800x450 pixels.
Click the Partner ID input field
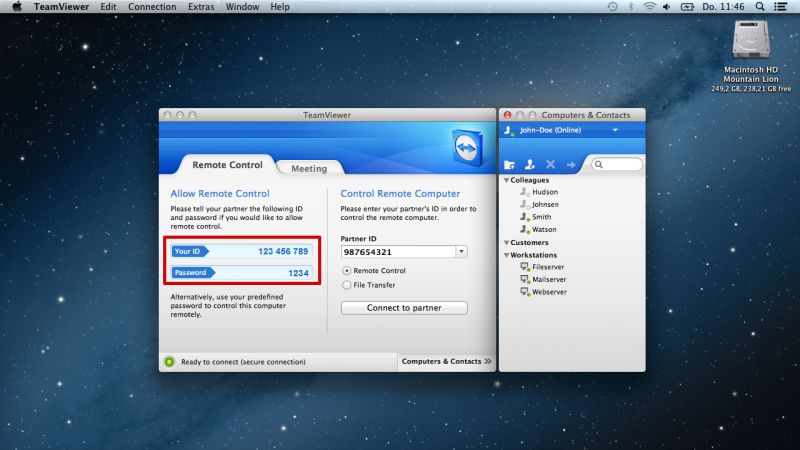(398, 252)
